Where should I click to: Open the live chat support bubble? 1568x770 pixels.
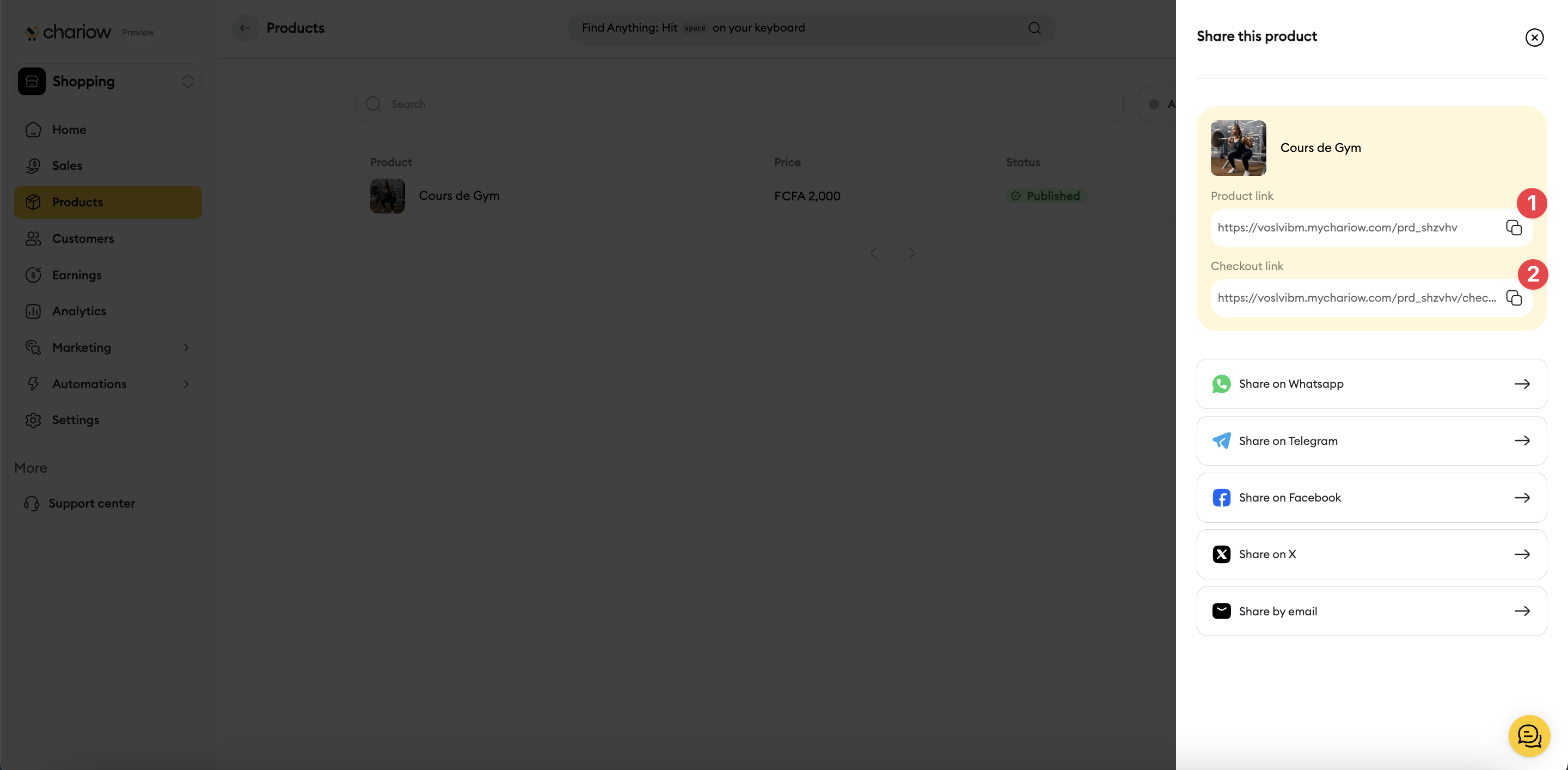pos(1528,736)
